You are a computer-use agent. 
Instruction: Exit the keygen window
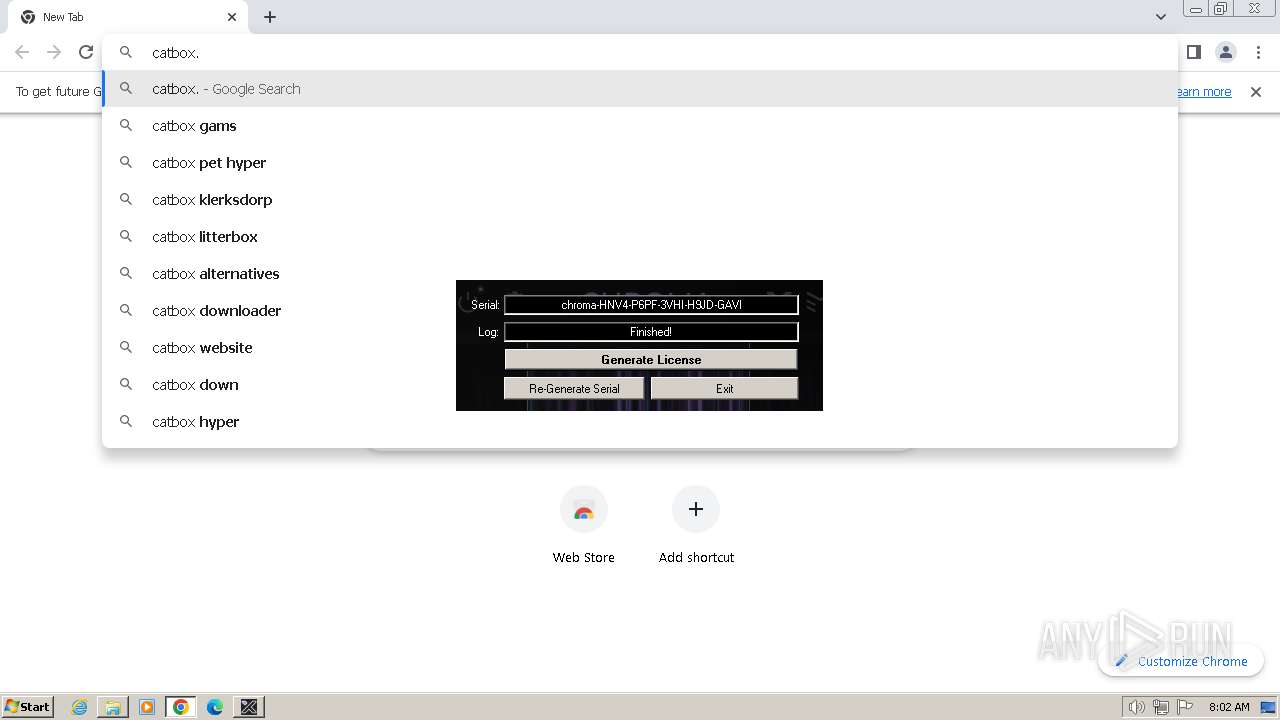pos(724,388)
